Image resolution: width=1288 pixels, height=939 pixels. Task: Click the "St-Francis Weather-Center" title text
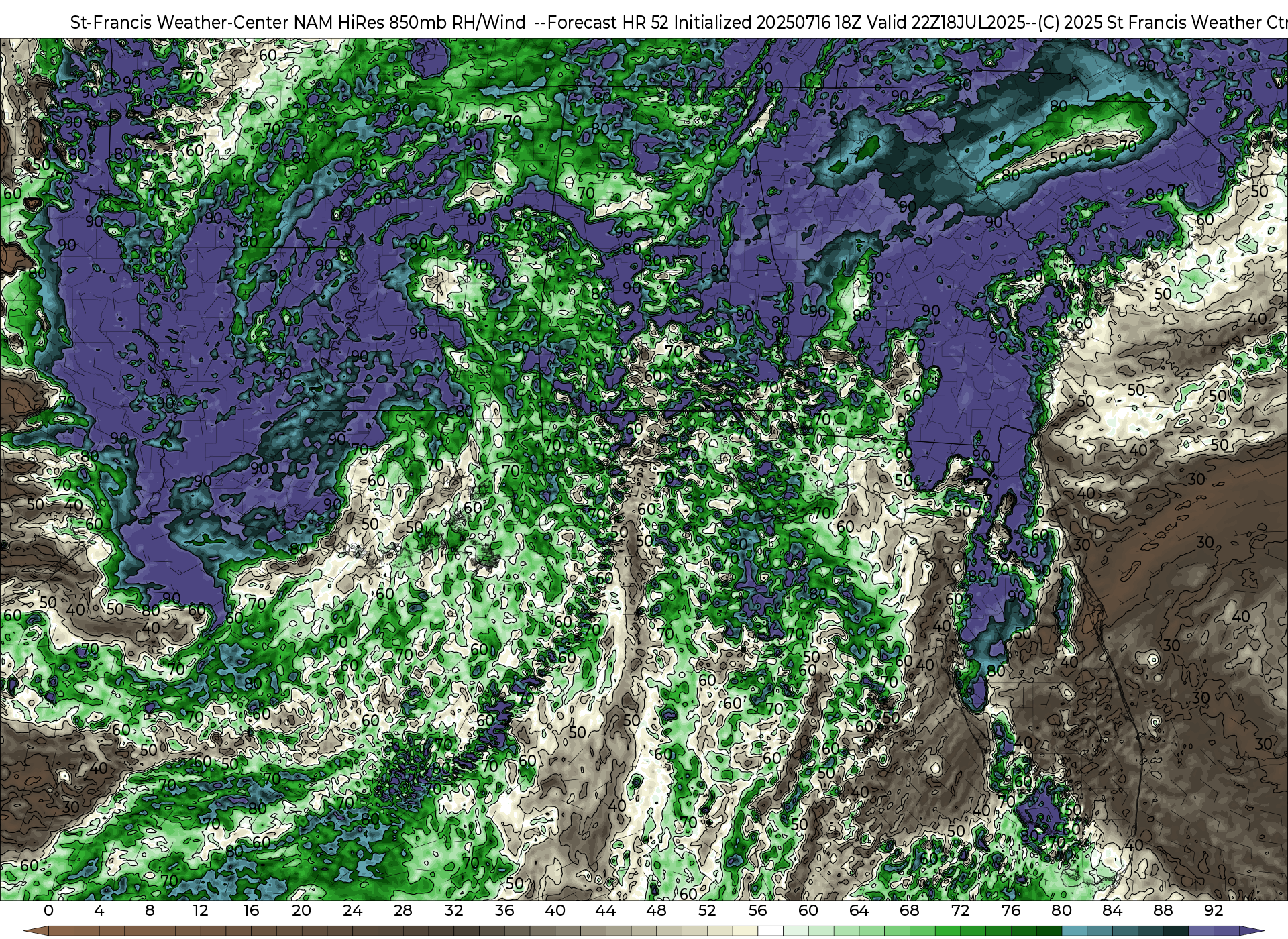pyautogui.click(x=180, y=22)
